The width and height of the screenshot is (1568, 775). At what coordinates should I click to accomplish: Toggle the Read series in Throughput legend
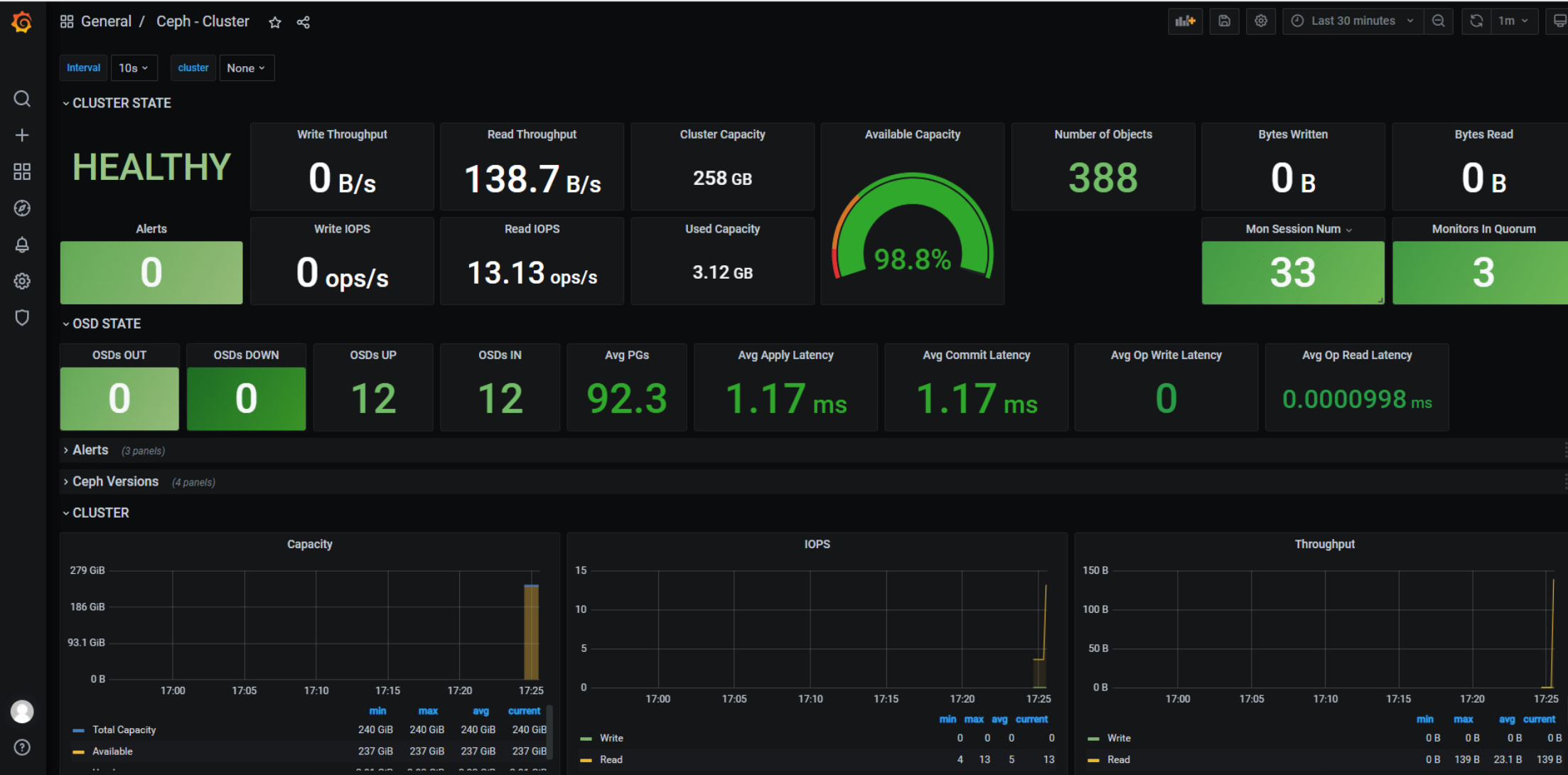click(1118, 759)
